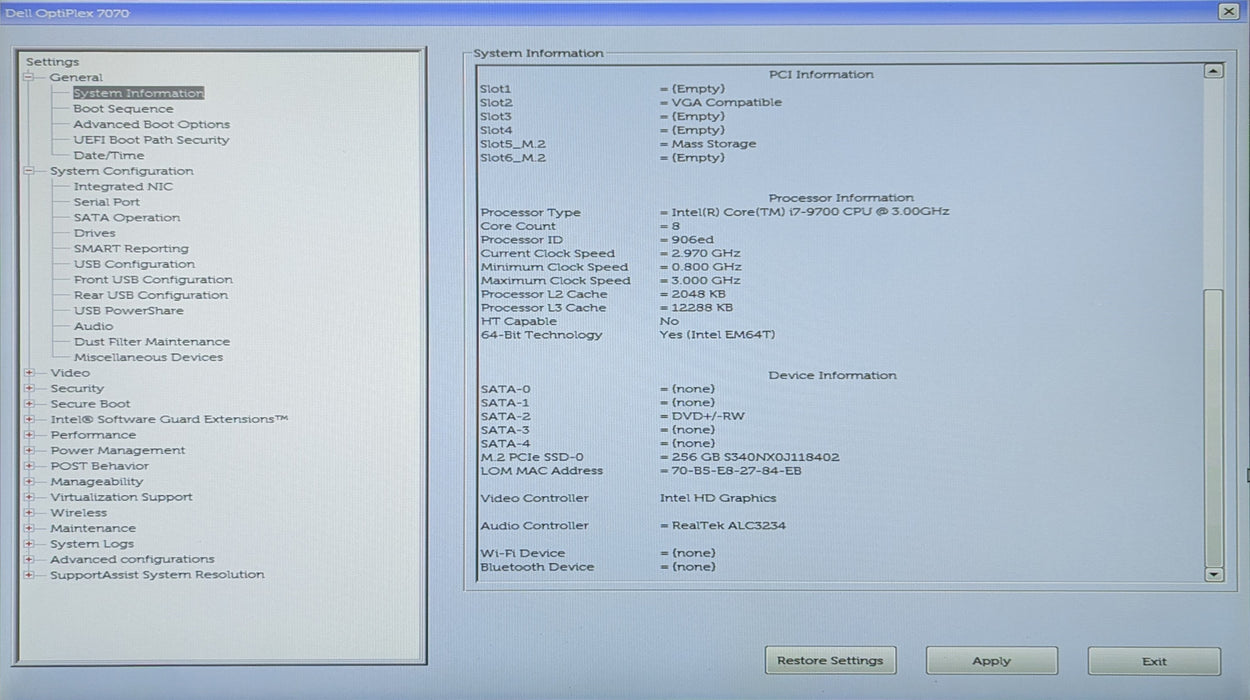
Task: Open USB PowerShare settings
Action: tap(129, 311)
